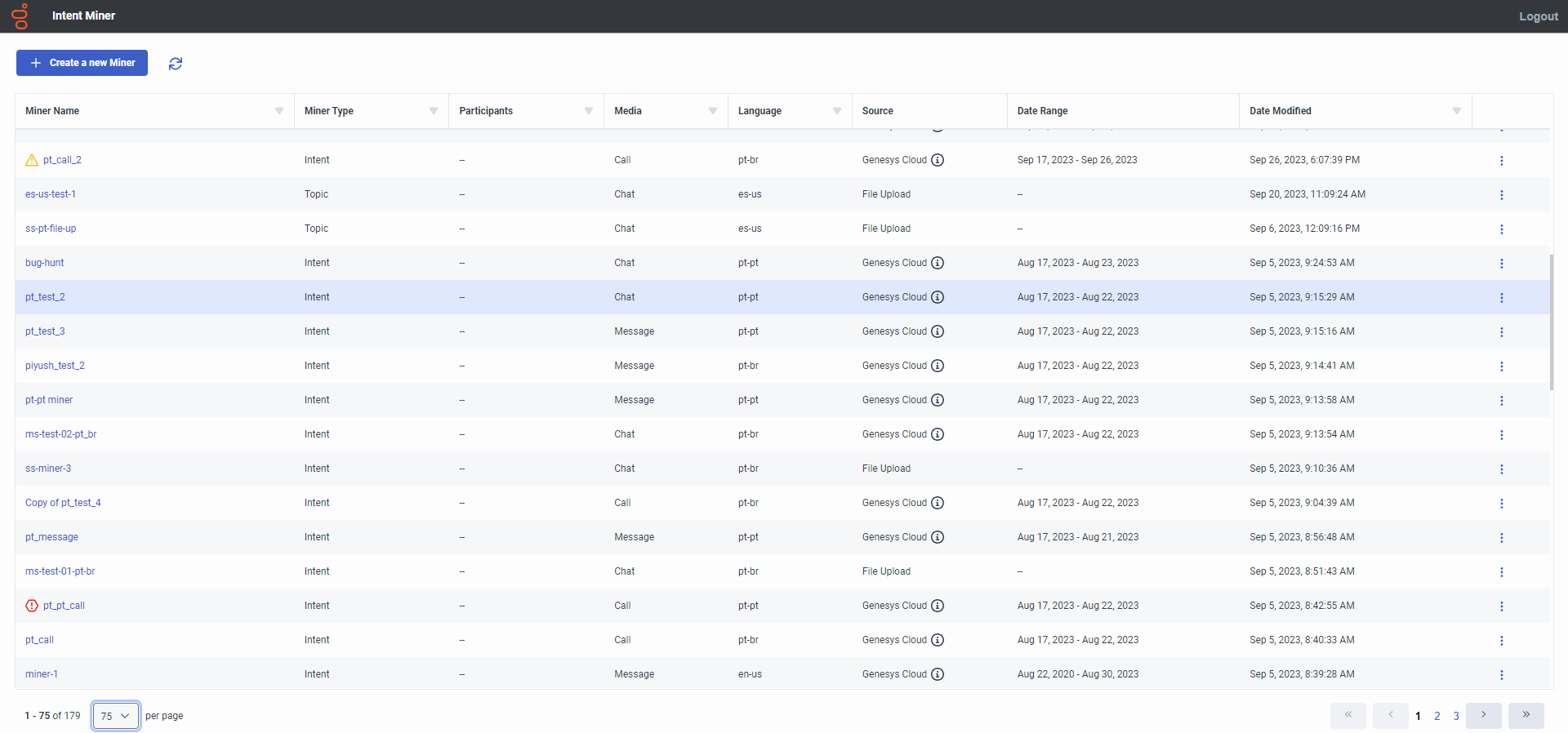The width and height of the screenshot is (1568, 733).
Task: Open the miner-1 miner
Action: point(42,674)
